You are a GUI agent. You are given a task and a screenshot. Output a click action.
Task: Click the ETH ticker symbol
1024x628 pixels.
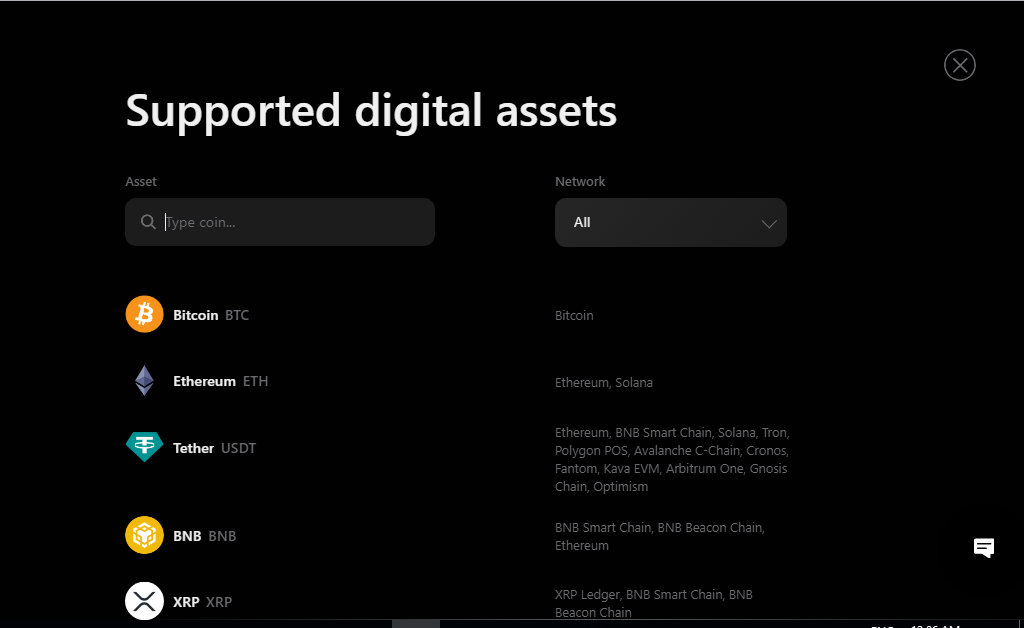tap(255, 381)
